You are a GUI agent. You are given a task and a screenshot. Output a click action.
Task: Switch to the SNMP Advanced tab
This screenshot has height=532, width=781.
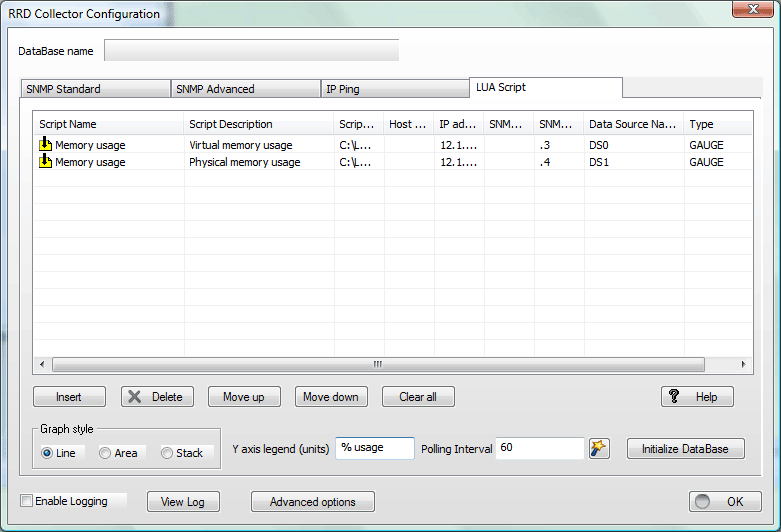pos(246,89)
